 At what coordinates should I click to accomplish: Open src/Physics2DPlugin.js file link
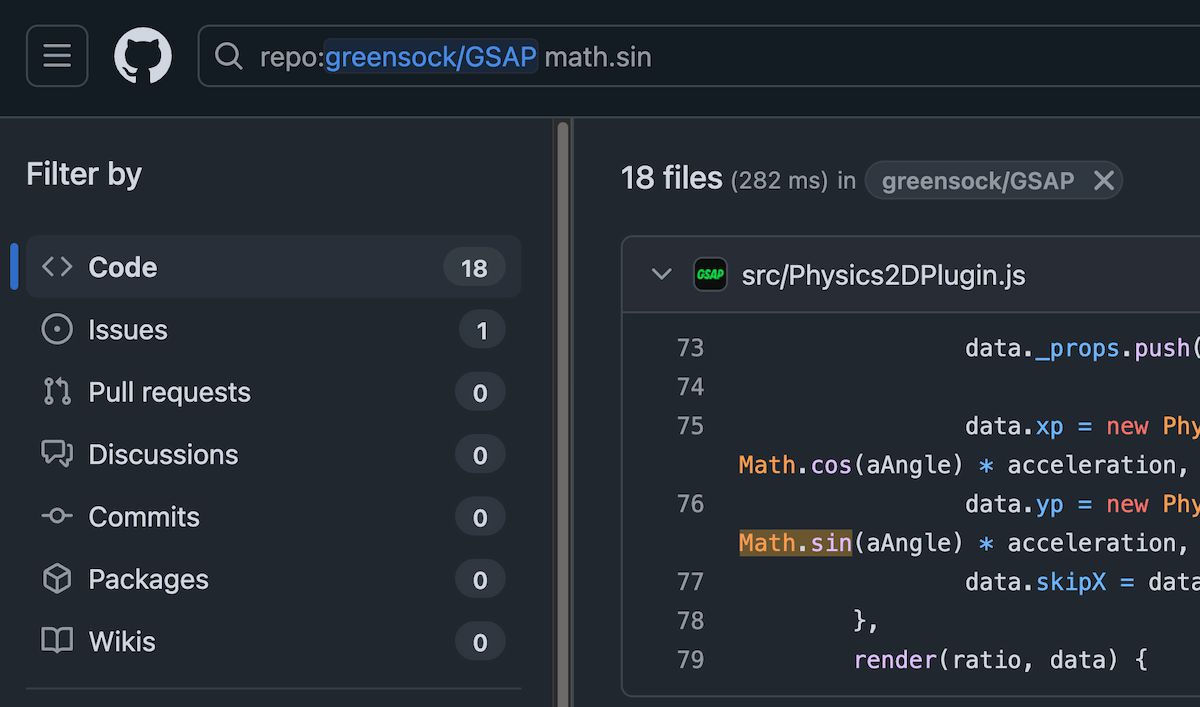click(883, 276)
